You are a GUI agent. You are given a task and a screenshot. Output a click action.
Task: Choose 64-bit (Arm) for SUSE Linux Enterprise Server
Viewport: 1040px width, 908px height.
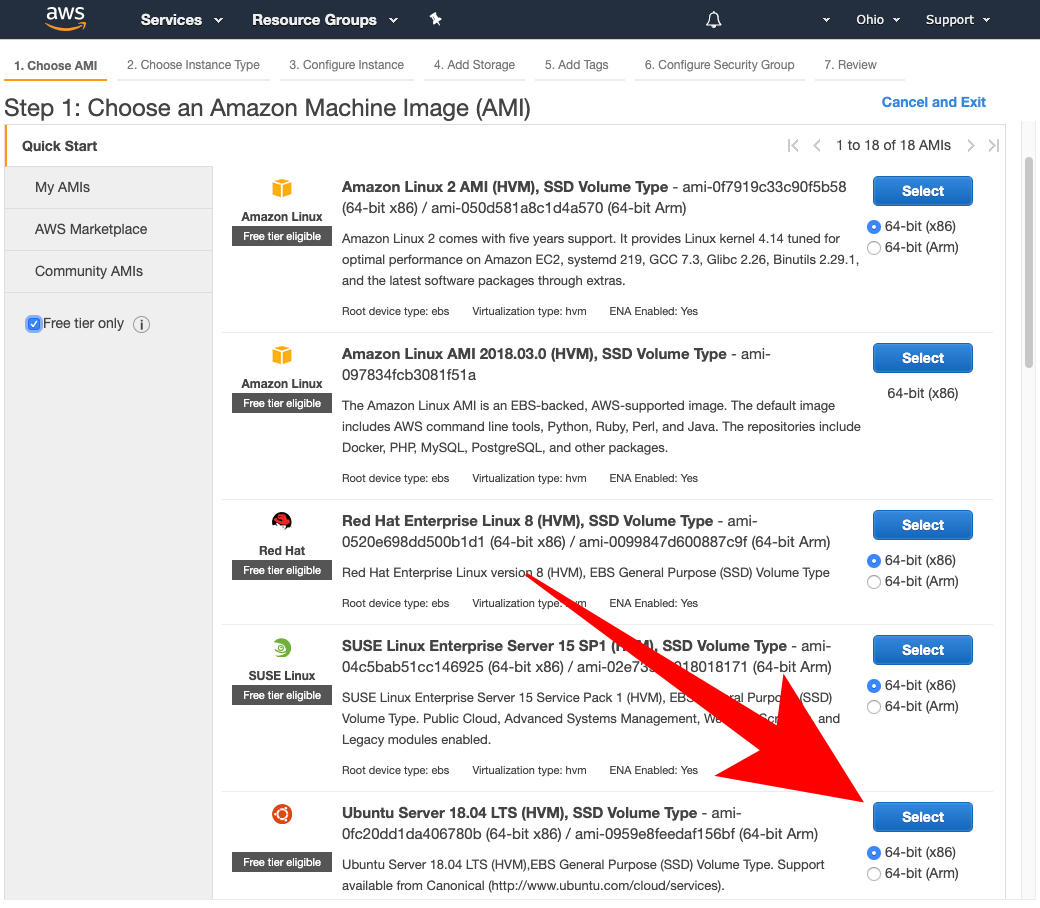tap(874, 707)
